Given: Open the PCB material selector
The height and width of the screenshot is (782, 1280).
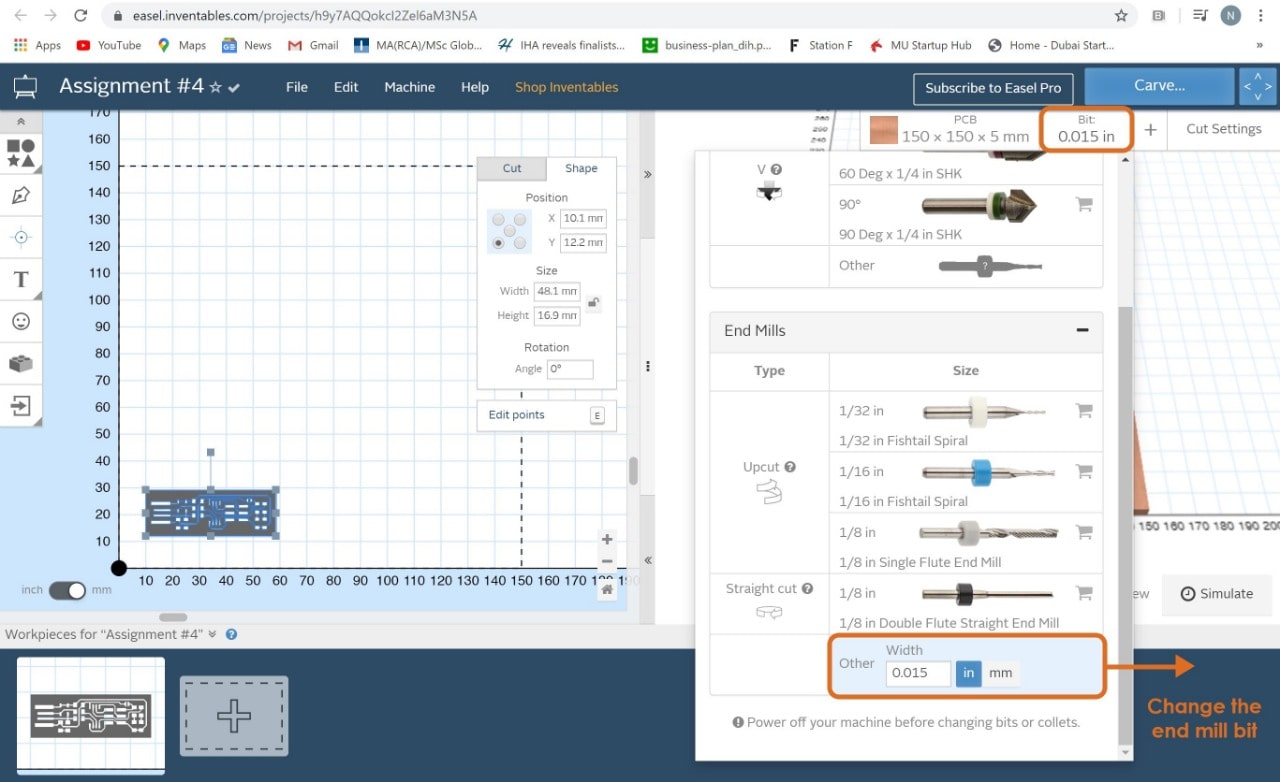Looking at the screenshot, I should [950, 129].
